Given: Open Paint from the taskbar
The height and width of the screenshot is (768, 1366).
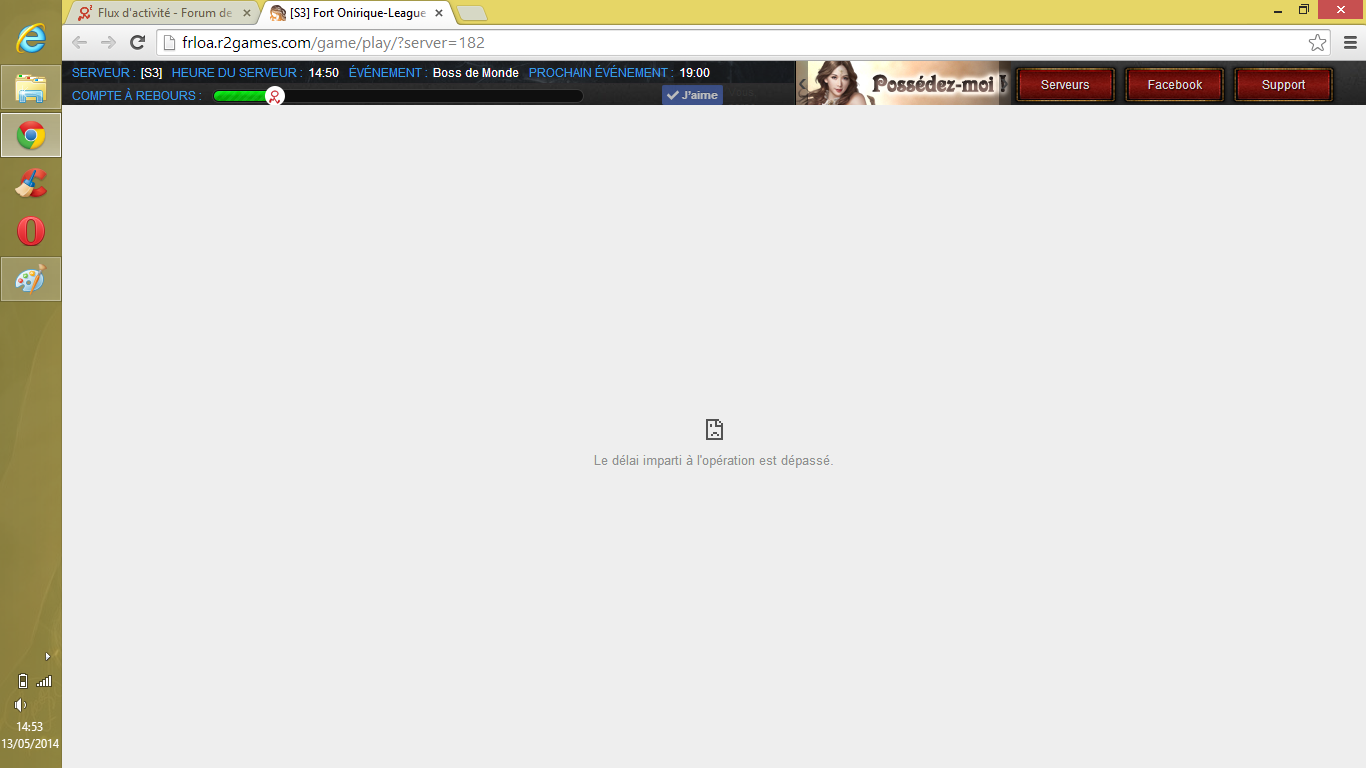Looking at the screenshot, I should (31, 279).
